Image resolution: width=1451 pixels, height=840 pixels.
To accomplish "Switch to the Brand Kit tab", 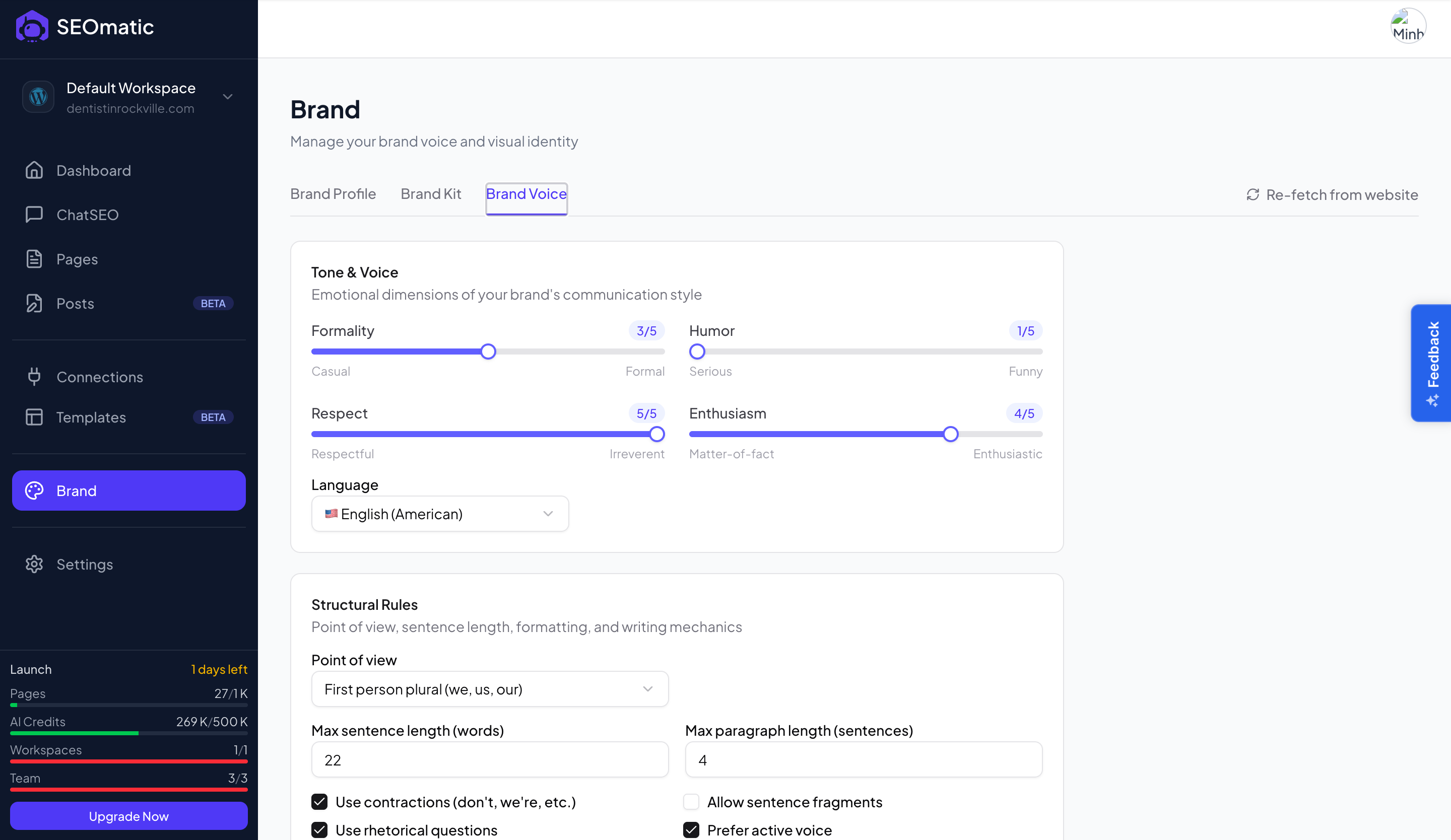I will (431, 194).
